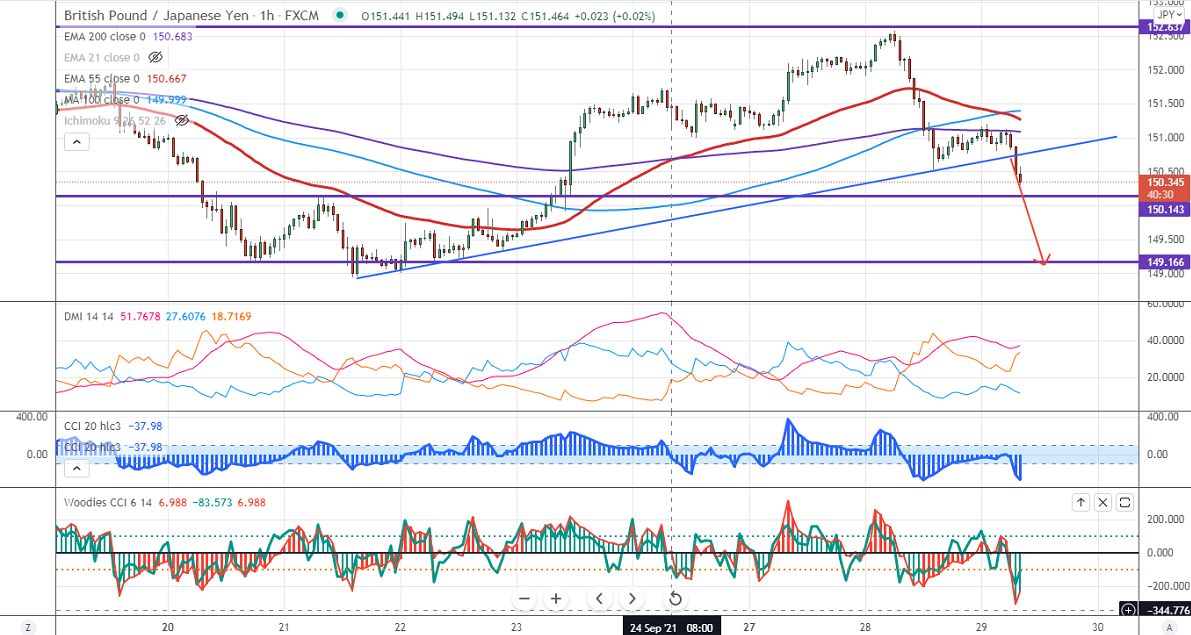This screenshot has width=1191, height=635.
Task: Show the hidden Ichimoku indicator
Action: [182, 120]
